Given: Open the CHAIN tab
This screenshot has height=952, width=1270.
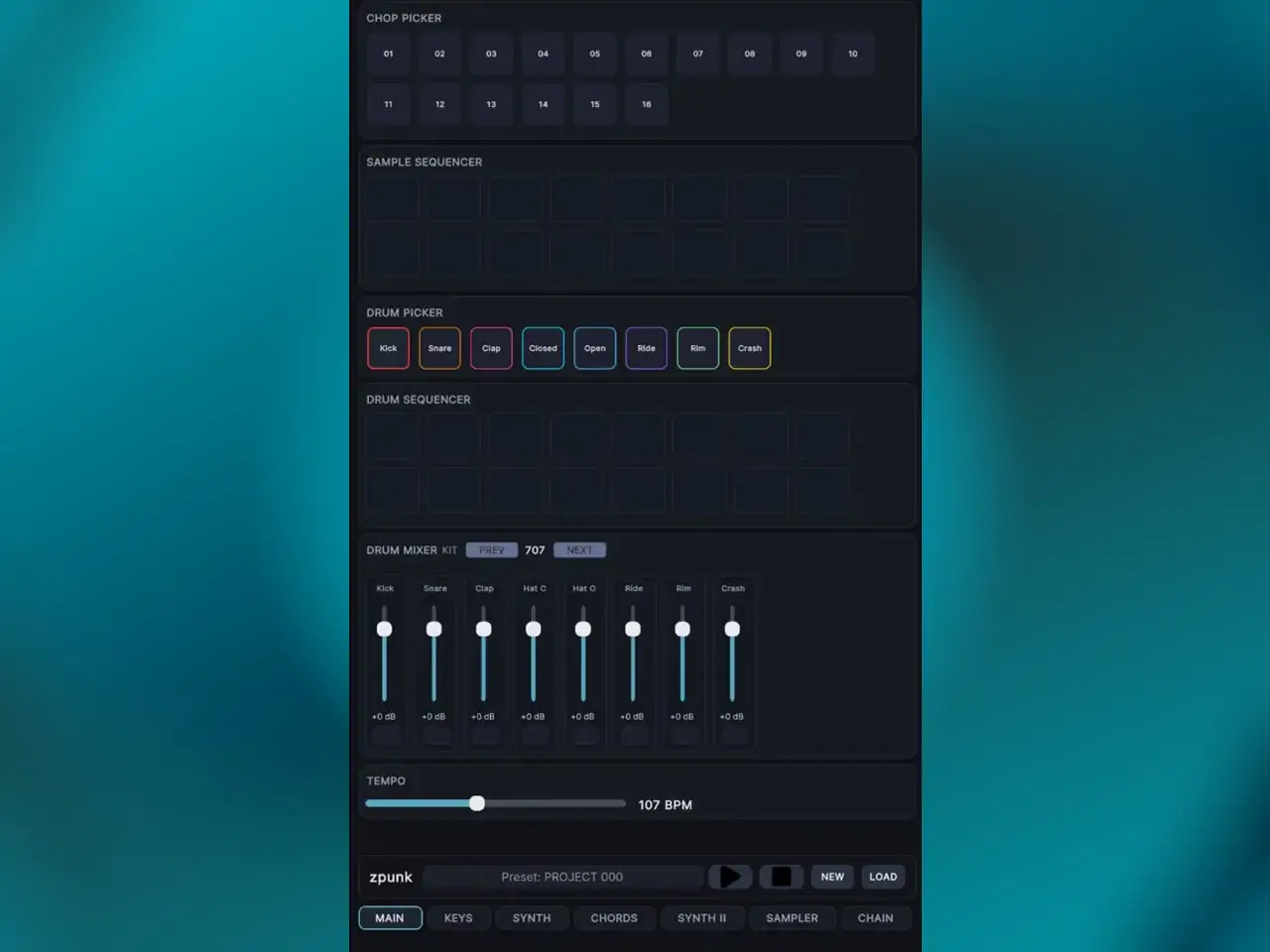Looking at the screenshot, I should [875, 918].
